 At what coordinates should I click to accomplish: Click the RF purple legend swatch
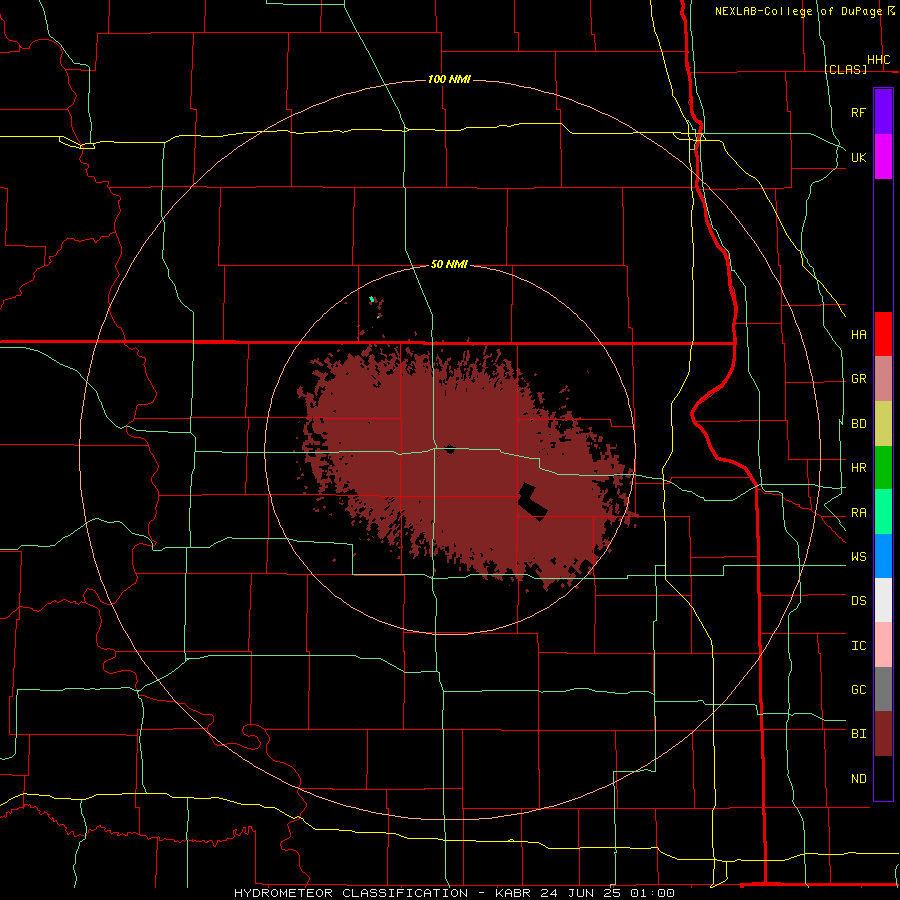tap(883, 112)
